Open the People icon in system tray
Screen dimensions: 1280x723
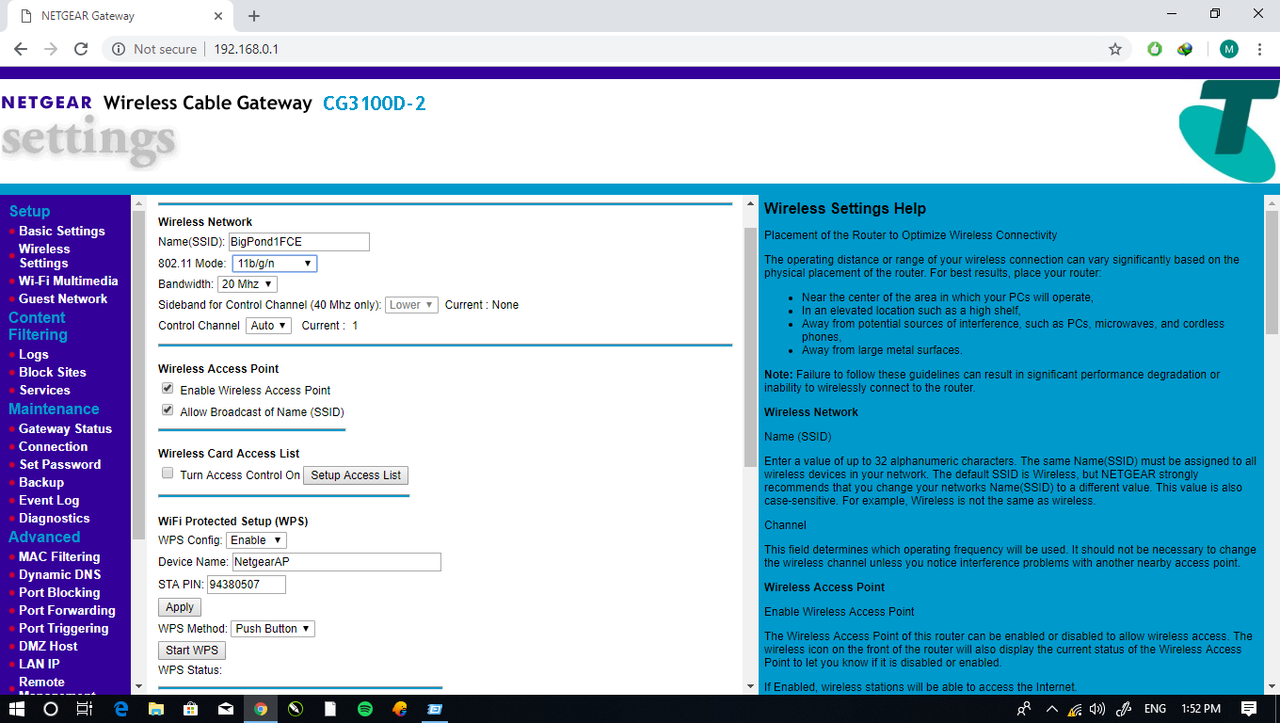[x=1024, y=709]
